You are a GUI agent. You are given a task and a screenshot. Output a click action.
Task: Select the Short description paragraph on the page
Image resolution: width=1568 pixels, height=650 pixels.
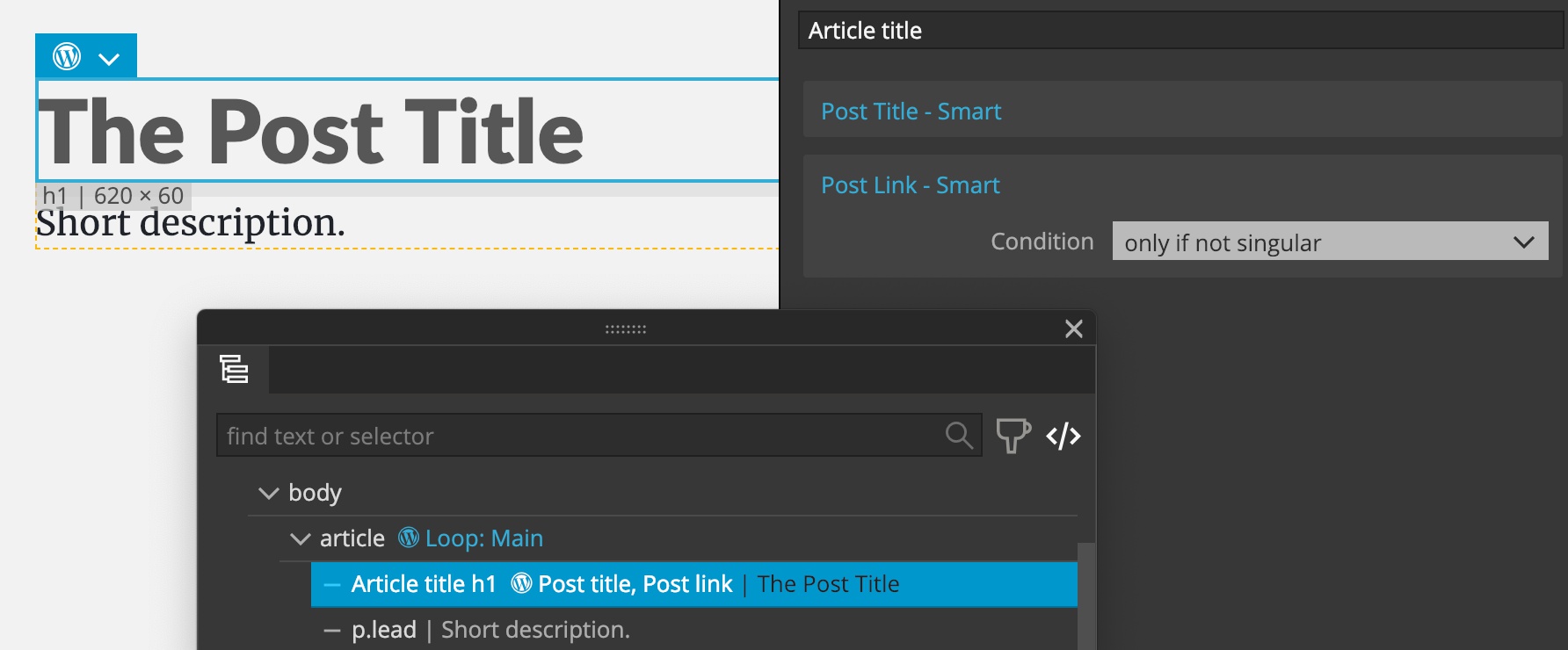pyautogui.click(x=191, y=222)
